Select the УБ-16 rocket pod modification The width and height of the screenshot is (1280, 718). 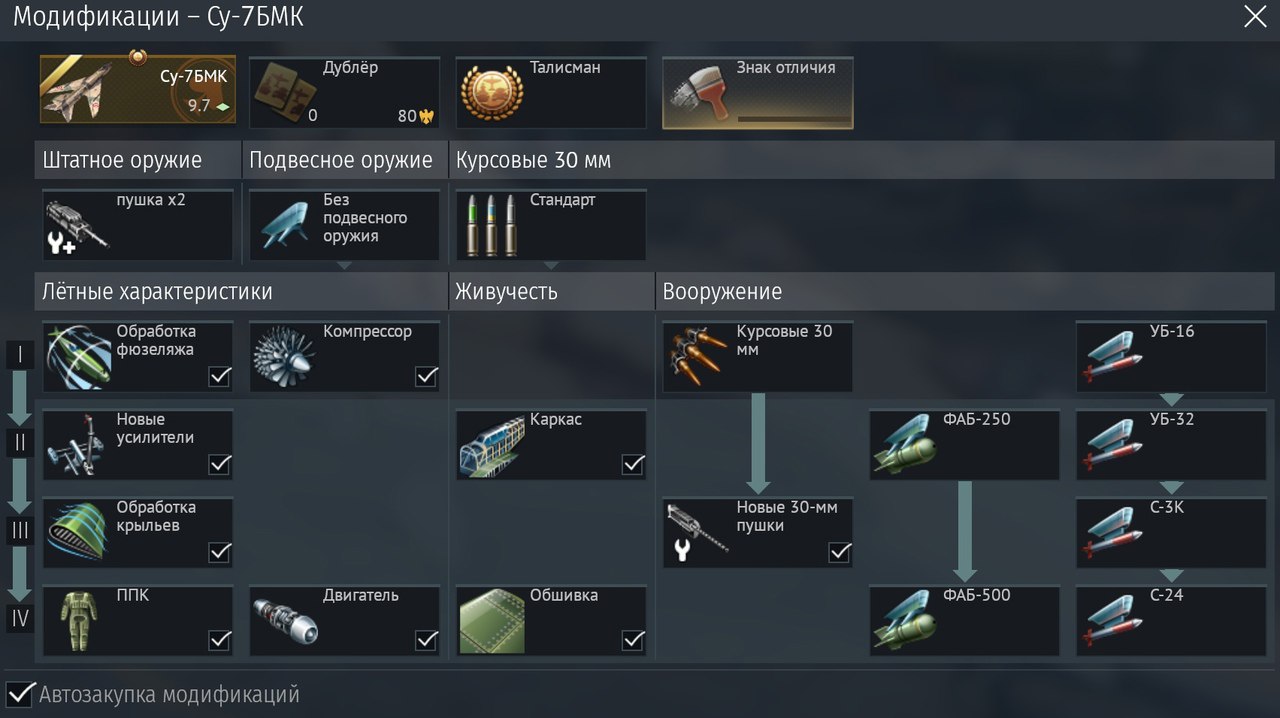(1171, 356)
